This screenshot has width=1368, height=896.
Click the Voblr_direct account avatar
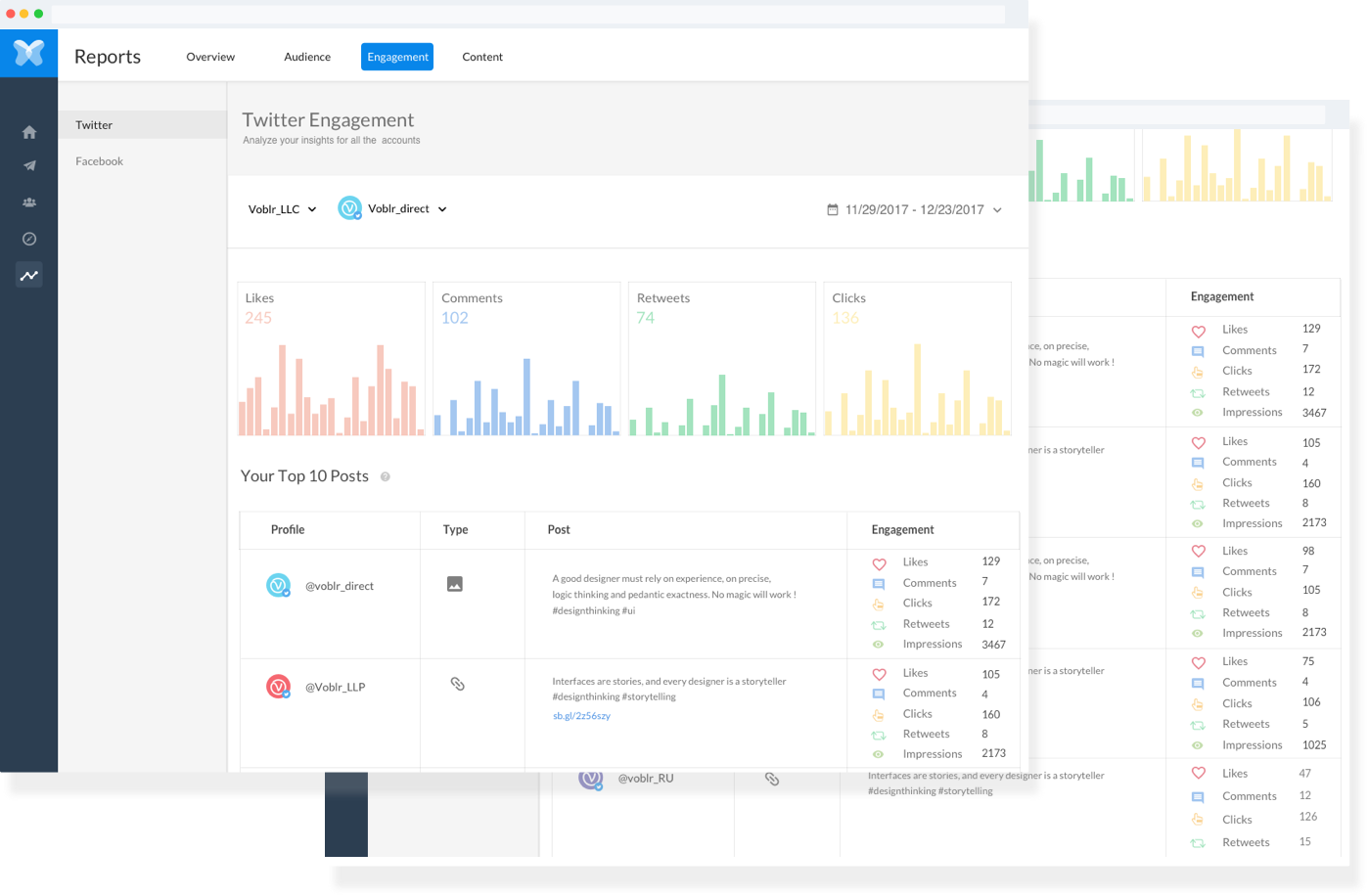[349, 208]
